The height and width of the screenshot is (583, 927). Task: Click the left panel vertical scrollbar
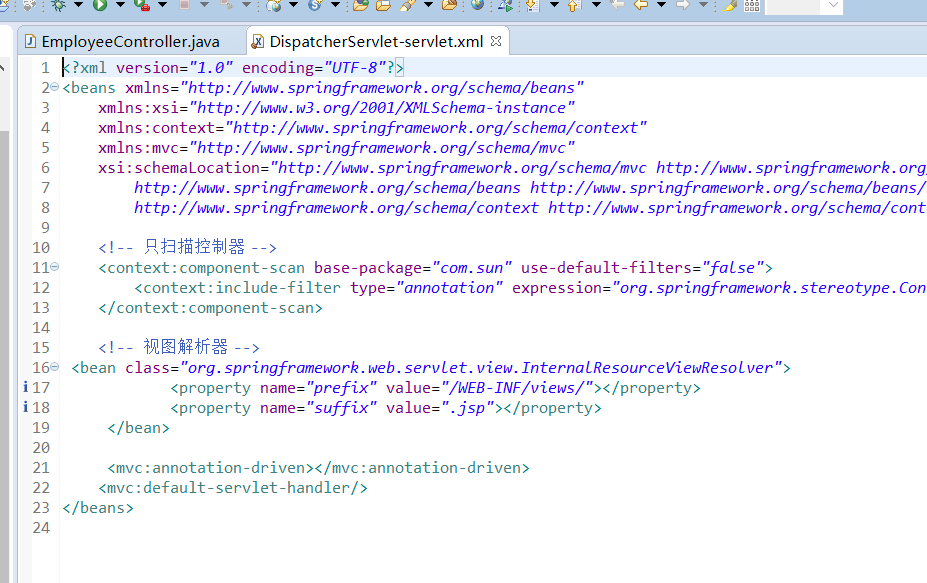tap(4, 355)
